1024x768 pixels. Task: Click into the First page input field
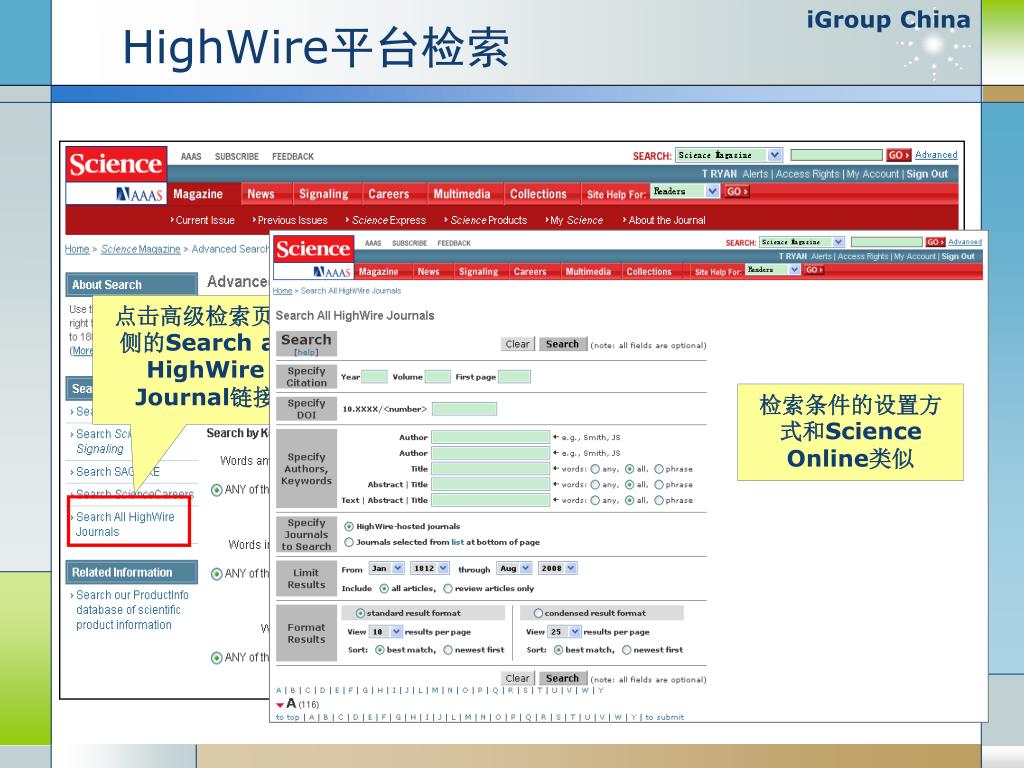514,377
